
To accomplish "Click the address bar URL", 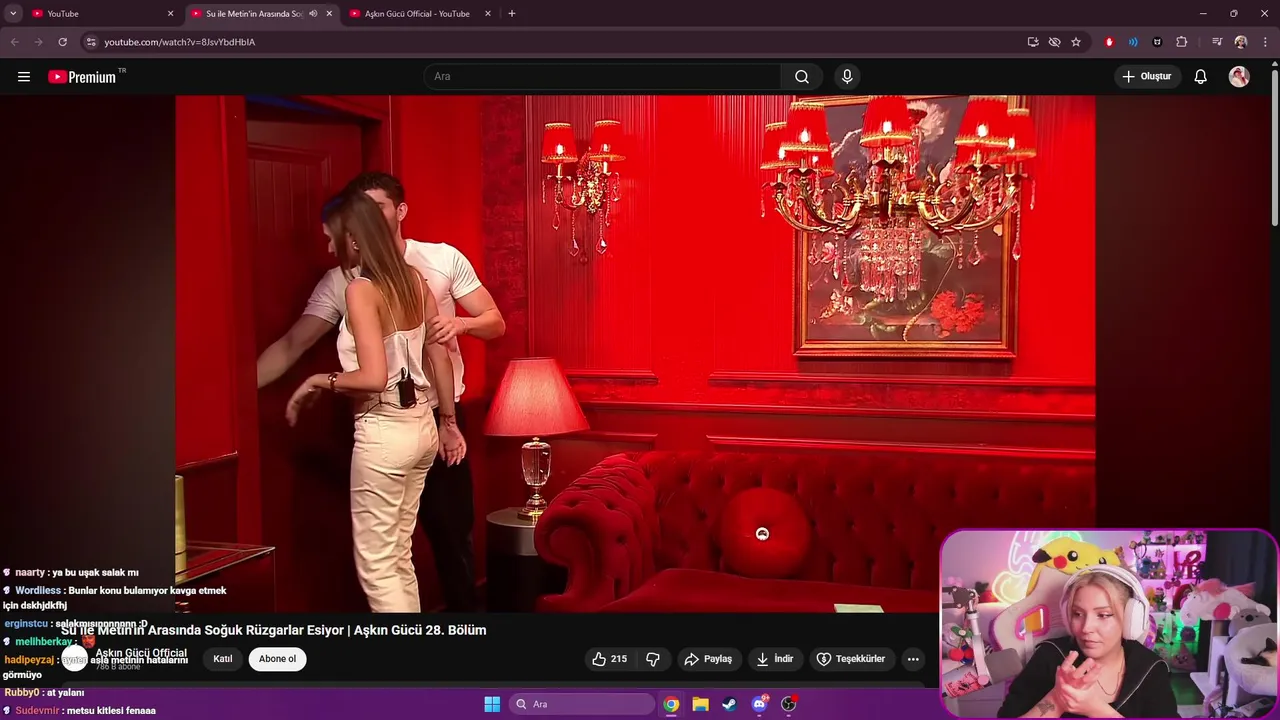I will (x=180, y=42).
